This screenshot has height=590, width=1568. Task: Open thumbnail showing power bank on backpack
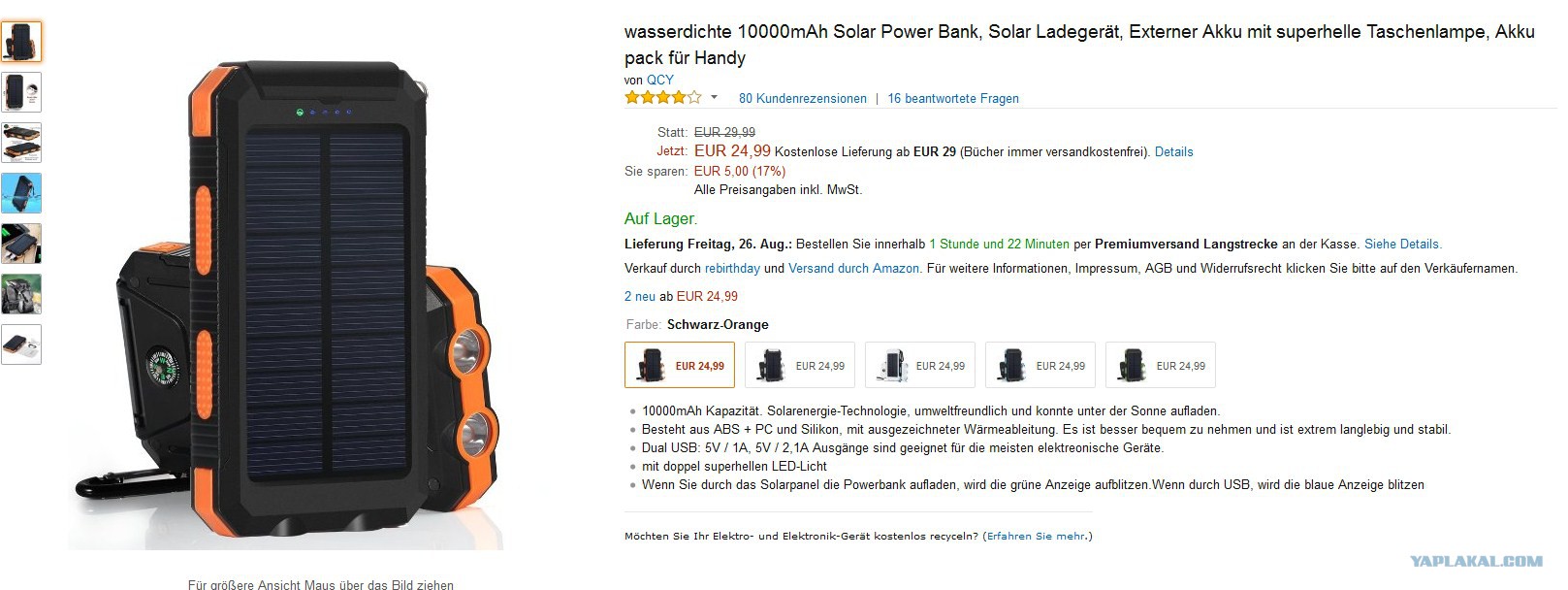(x=21, y=294)
